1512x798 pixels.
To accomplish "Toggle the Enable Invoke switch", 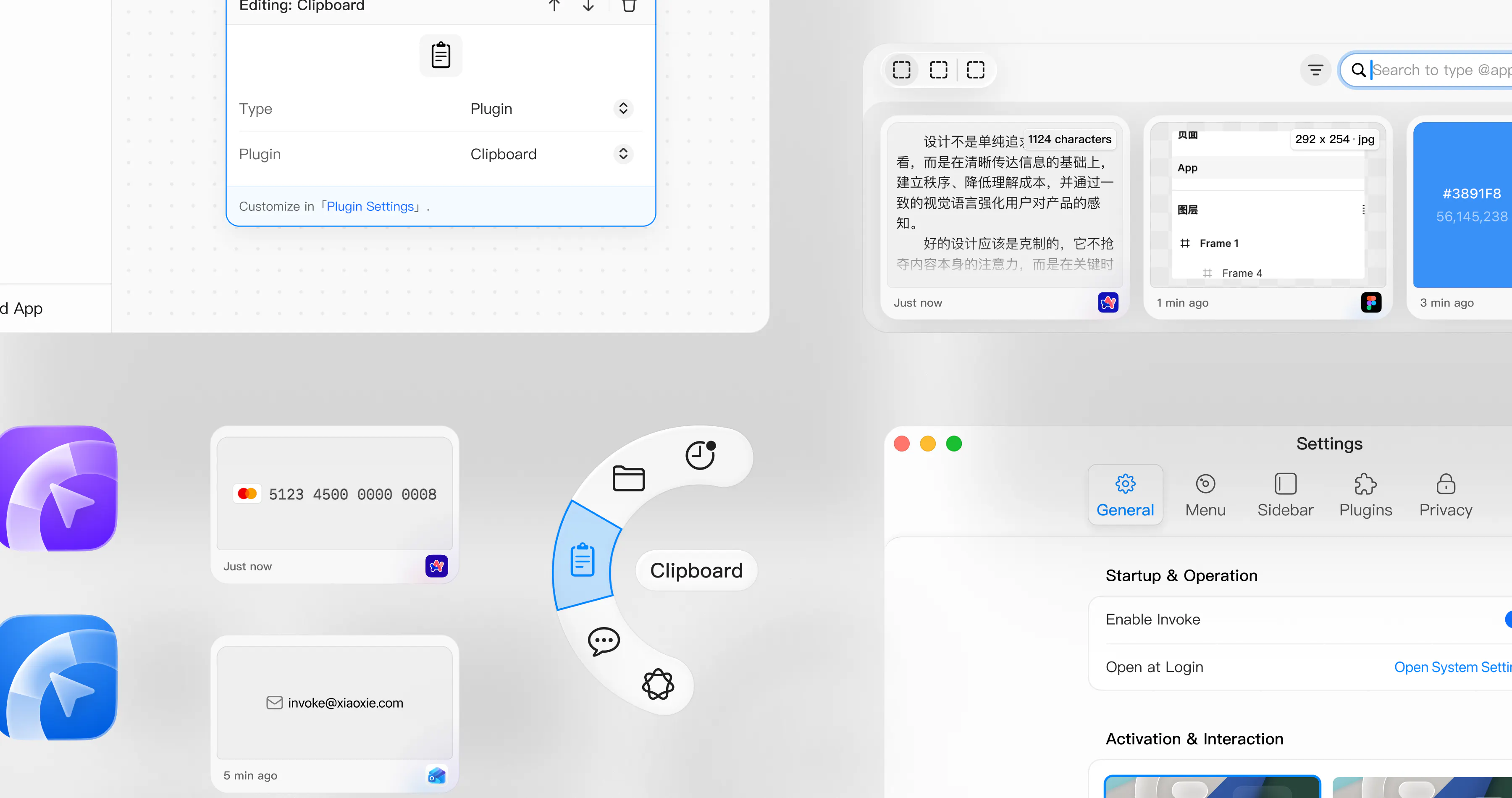I will click(x=1508, y=619).
